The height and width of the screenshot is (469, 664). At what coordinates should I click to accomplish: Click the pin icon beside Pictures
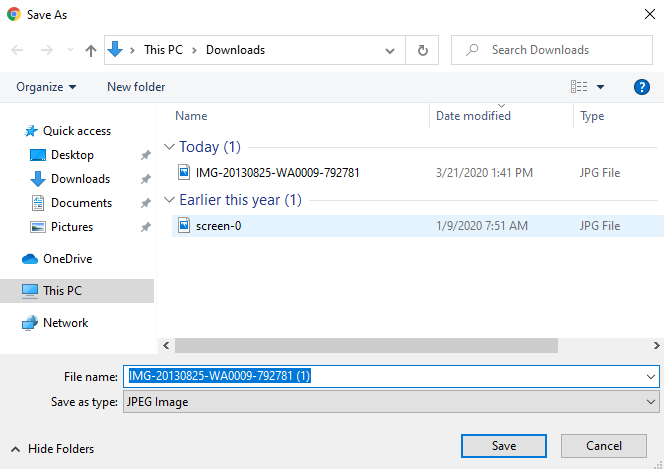point(146,227)
